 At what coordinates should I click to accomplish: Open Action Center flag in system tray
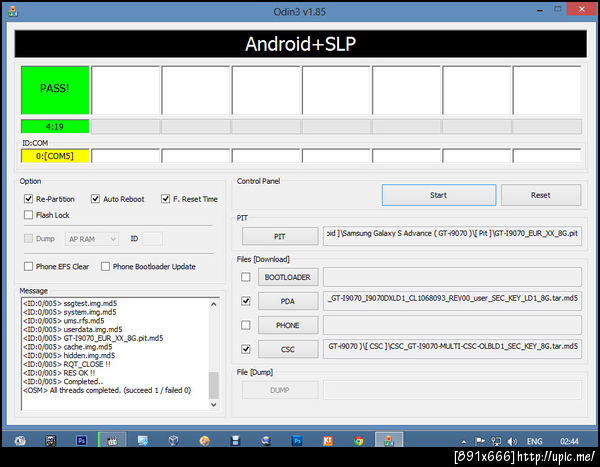point(480,441)
